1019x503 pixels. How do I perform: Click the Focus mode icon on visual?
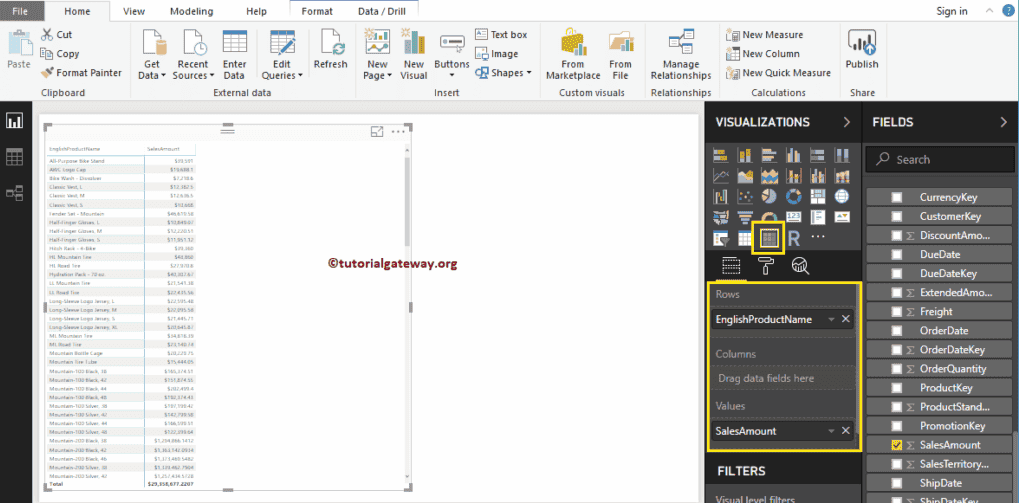coord(377,131)
